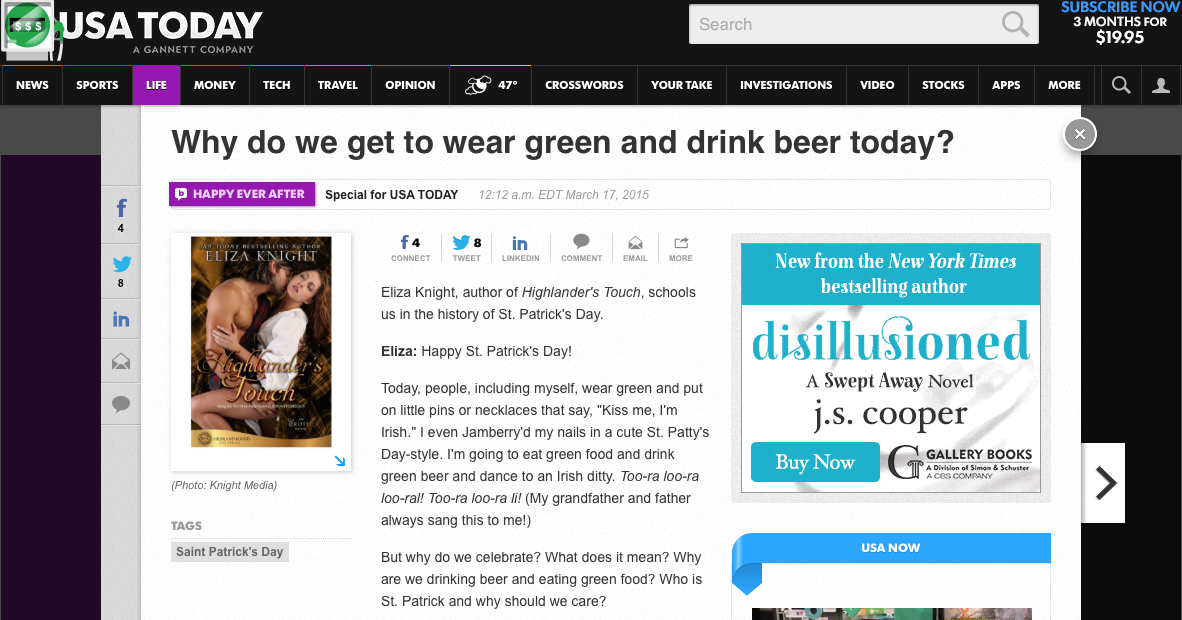This screenshot has width=1182, height=620.
Task: Click the green money extension icon
Action: click(28, 26)
